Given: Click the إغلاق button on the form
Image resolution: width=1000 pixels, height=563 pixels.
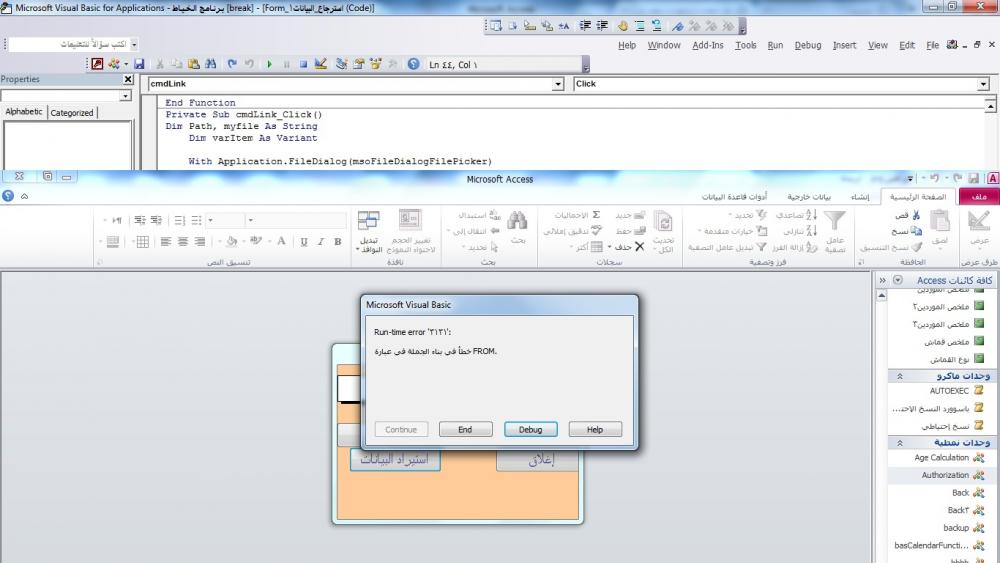Looking at the screenshot, I should (x=538, y=460).
